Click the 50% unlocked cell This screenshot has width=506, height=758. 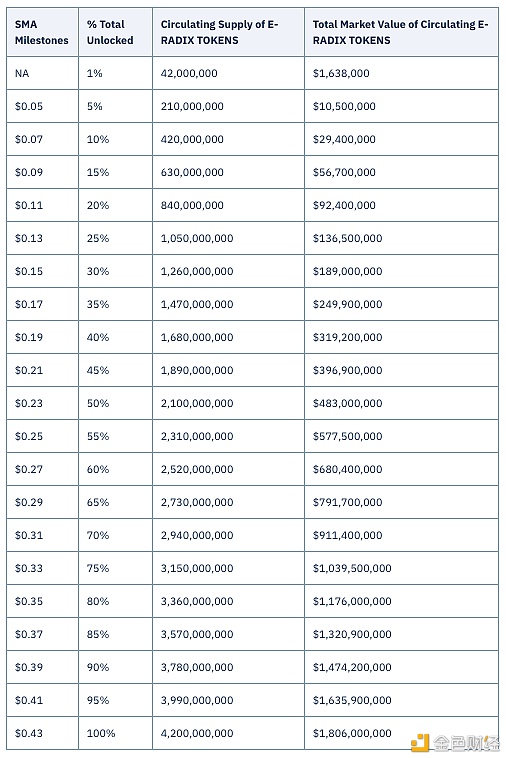[x=115, y=403]
